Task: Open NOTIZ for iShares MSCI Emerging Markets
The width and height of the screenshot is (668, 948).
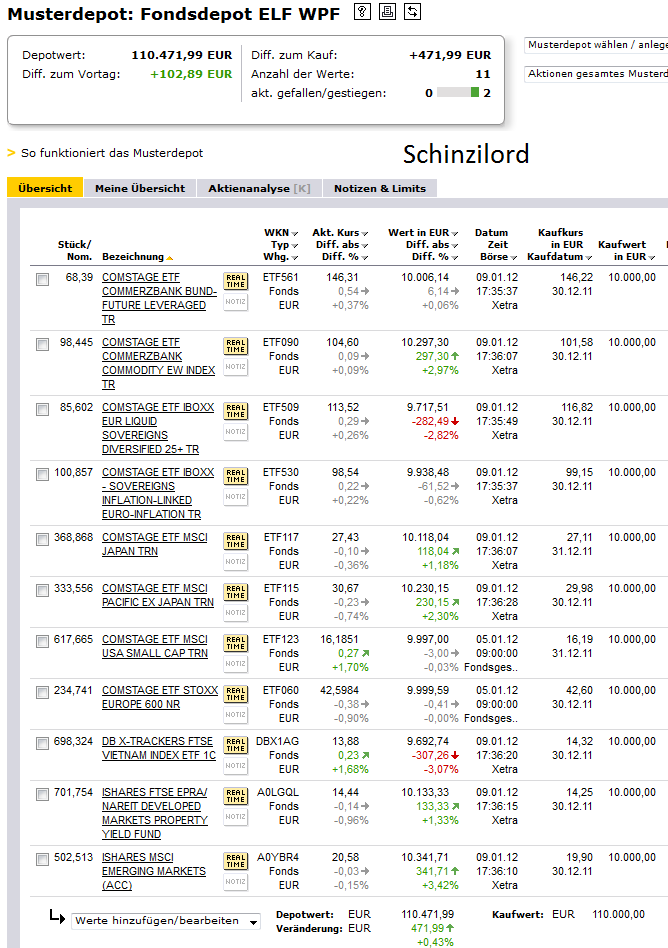Action: [x=236, y=881]
